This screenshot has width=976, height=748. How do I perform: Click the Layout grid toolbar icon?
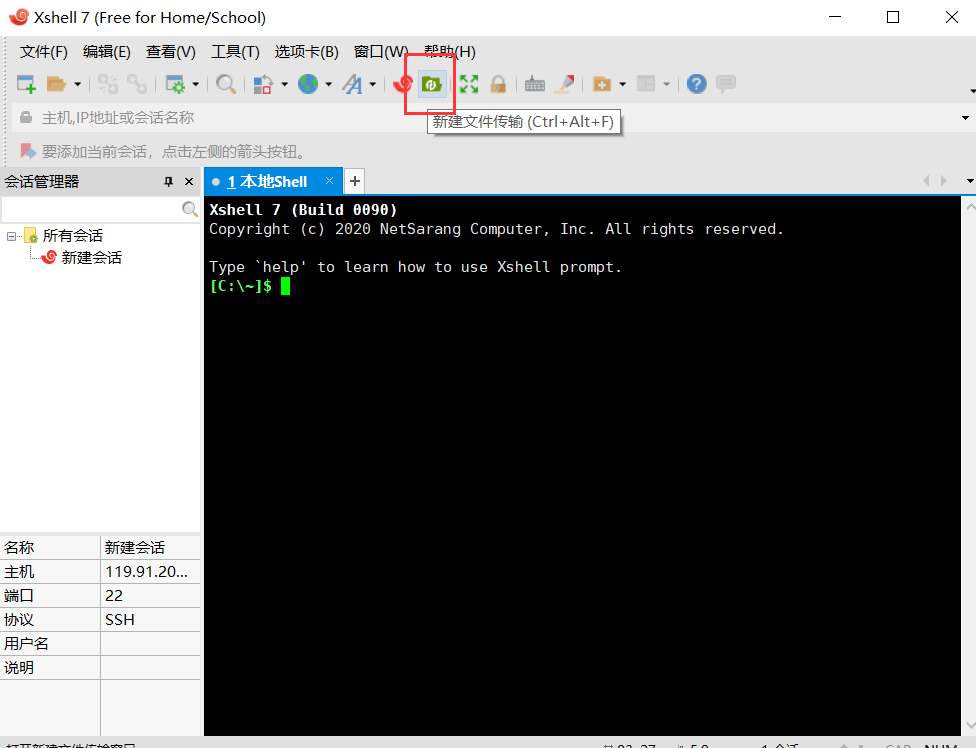pos(646,84)
